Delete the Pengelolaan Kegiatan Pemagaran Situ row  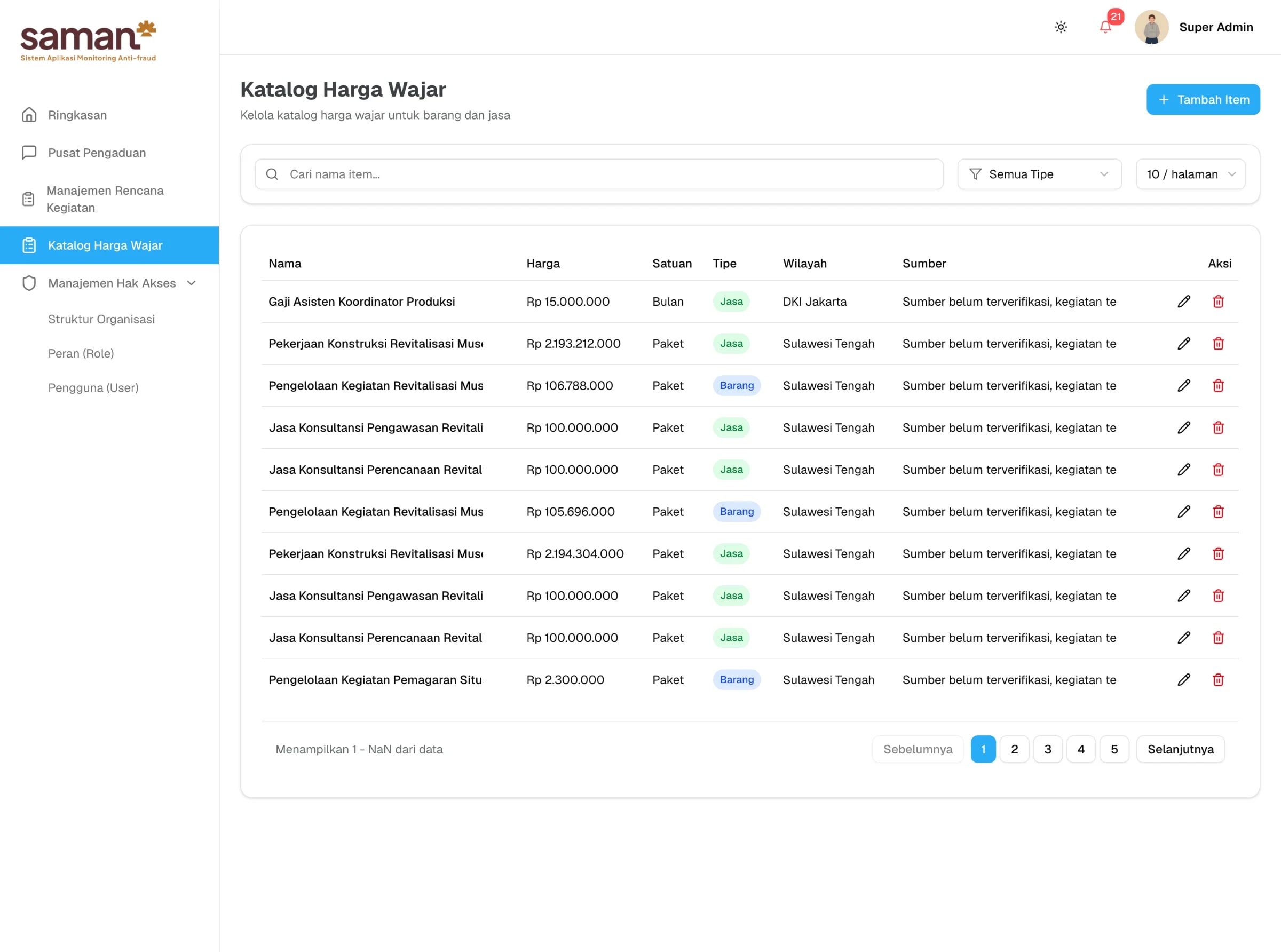pos(1217,680)
